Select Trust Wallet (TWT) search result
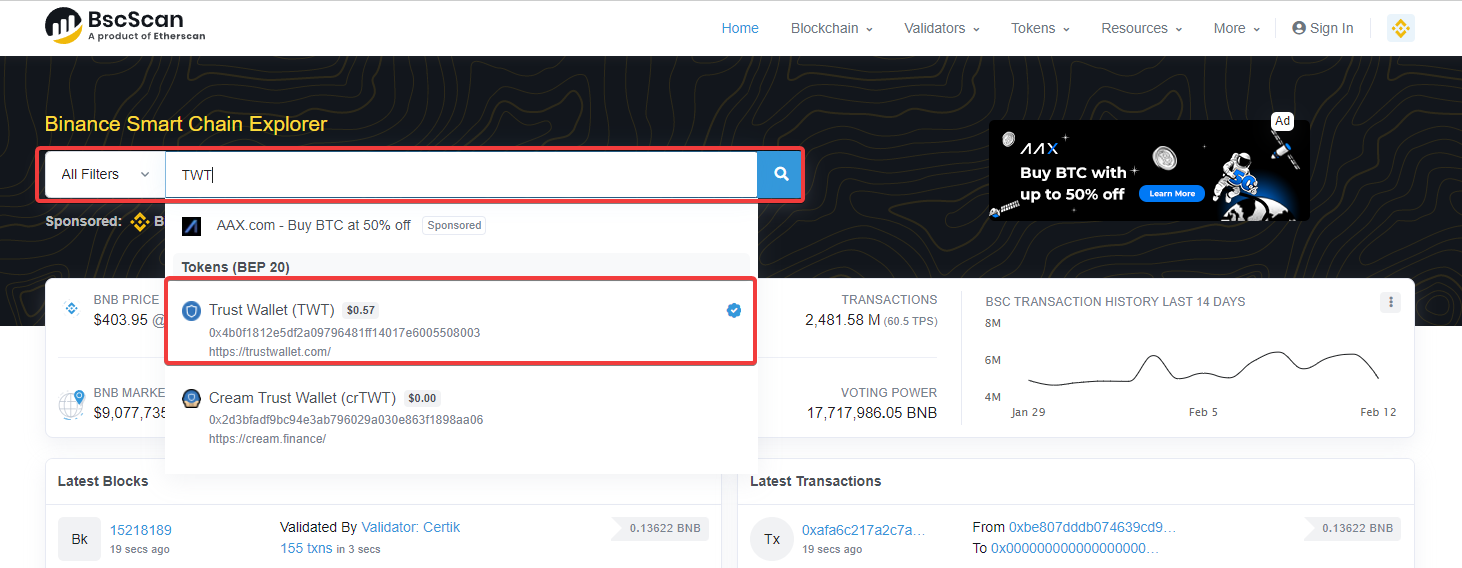 point(460,321)
